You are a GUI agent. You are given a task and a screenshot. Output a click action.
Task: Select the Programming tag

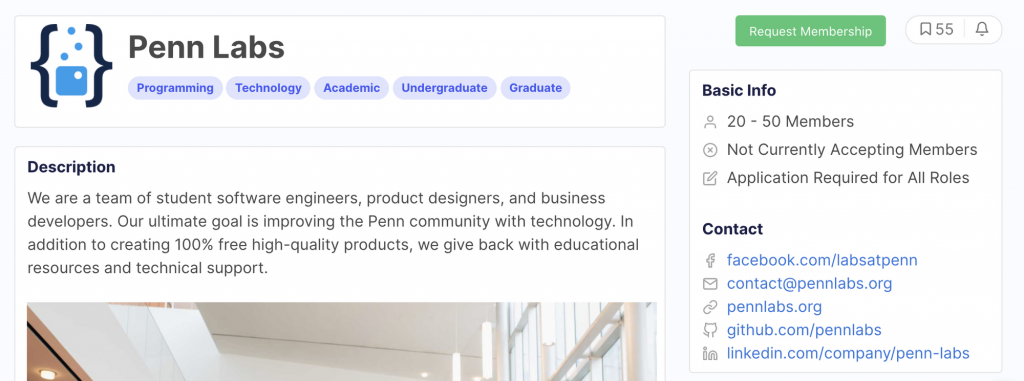click(x=175, y=88)
